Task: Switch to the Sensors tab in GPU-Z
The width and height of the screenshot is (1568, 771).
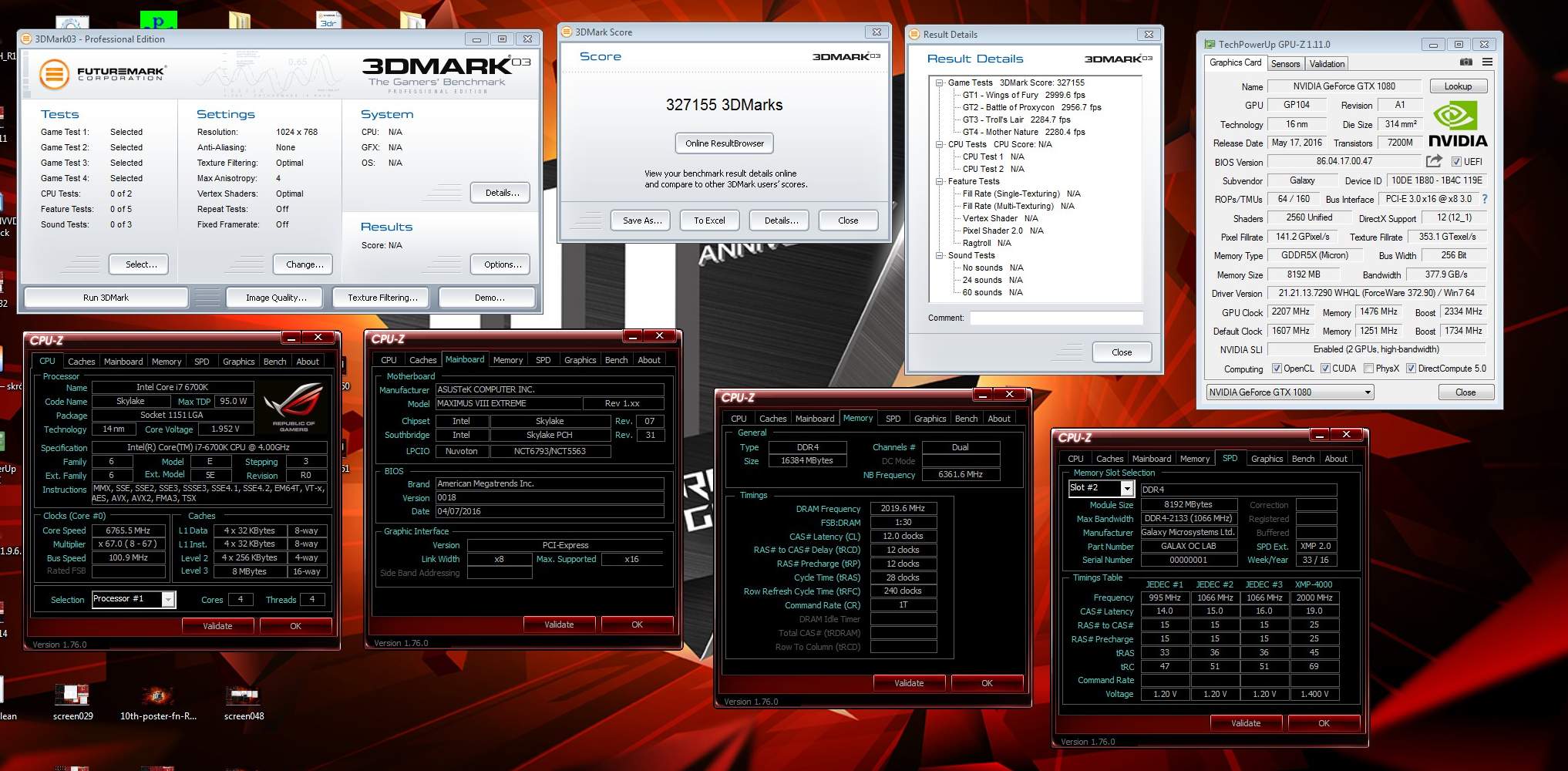Action: tap(1285, 64)
